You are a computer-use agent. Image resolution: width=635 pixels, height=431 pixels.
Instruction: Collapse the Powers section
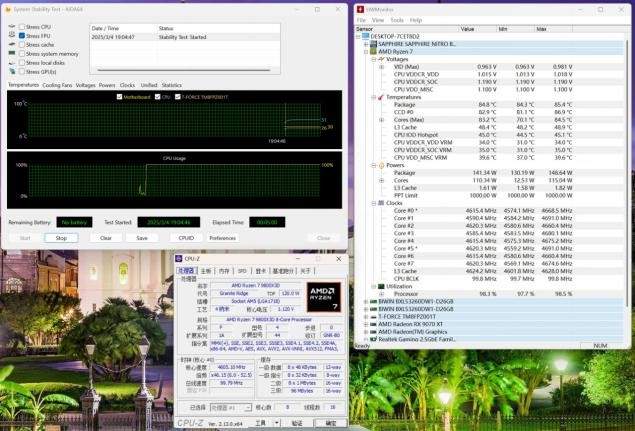click(x=373, y=165)
